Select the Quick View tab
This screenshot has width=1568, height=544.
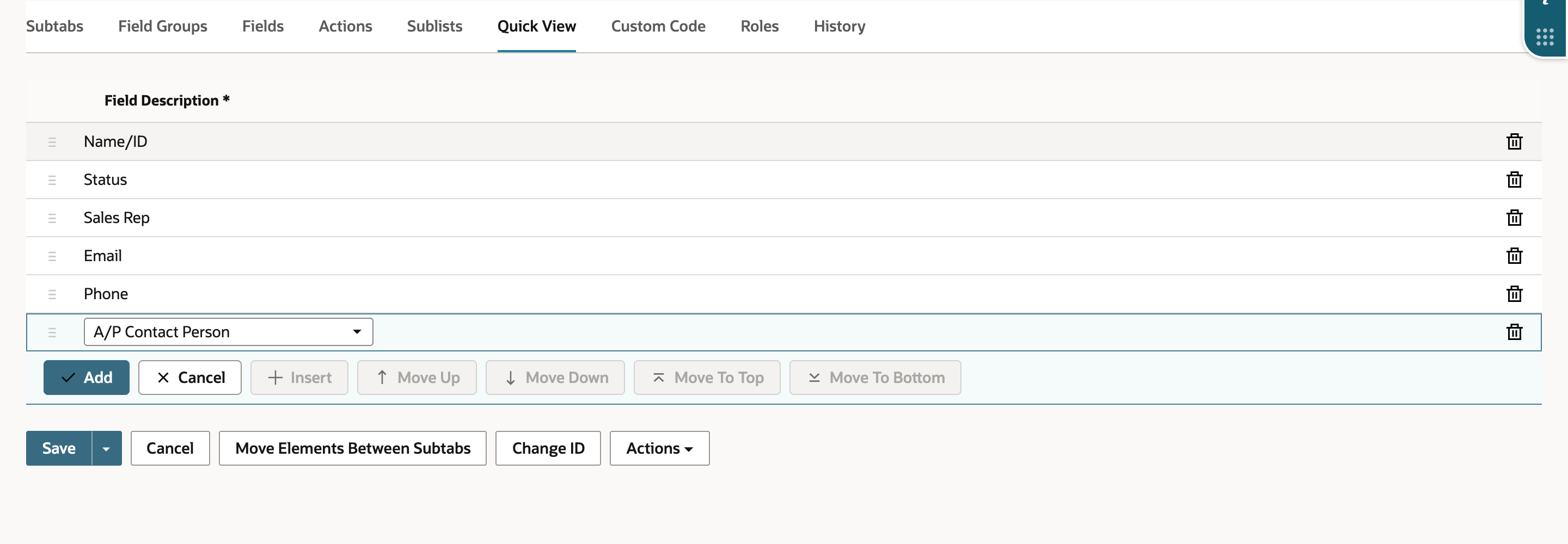coord(536,26)
